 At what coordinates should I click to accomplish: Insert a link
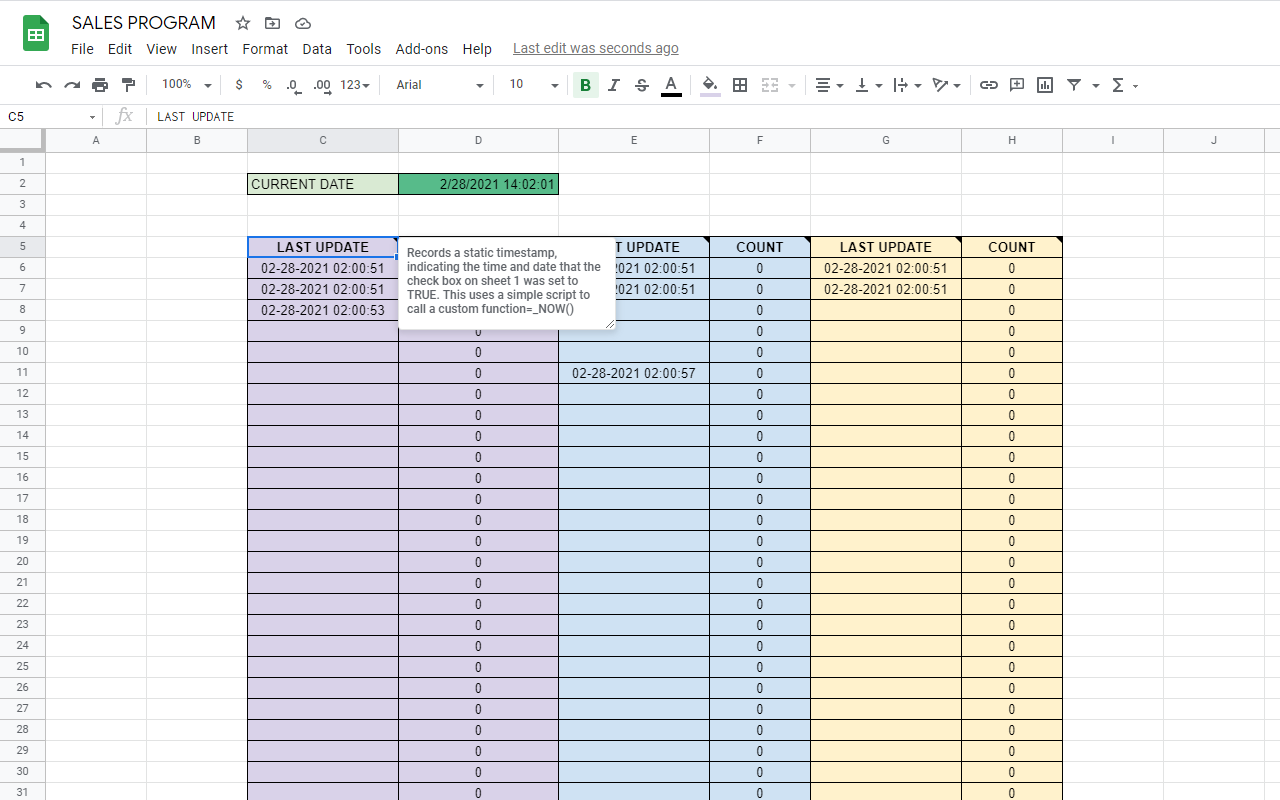click(989, 85)
